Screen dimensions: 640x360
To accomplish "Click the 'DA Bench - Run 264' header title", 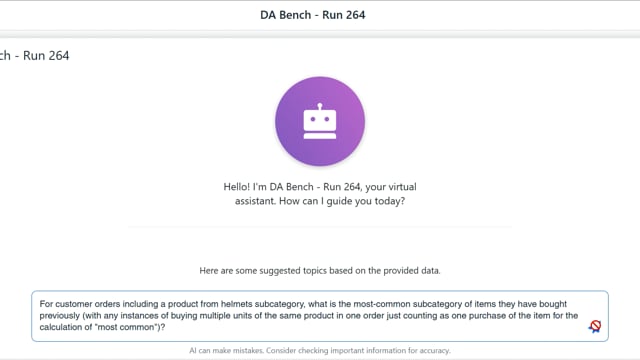I will tap(313, 15).
